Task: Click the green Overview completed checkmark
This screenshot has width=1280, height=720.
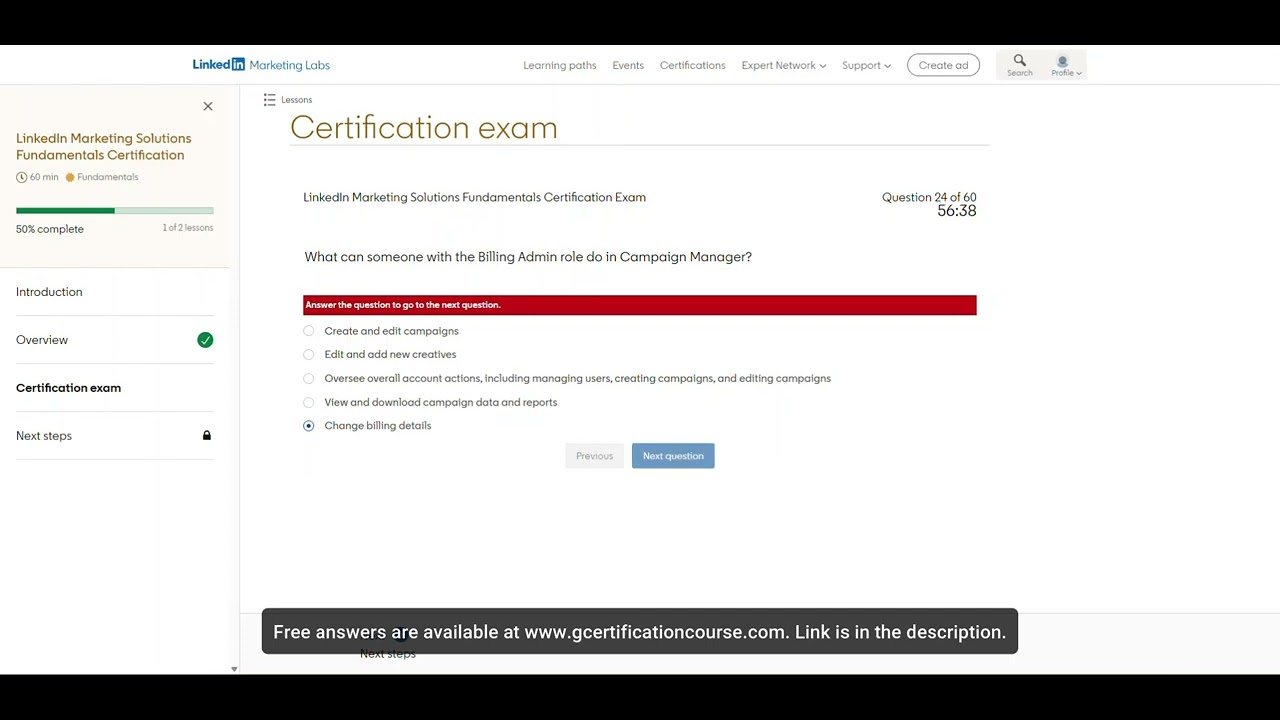Action: tap(205, 340)
